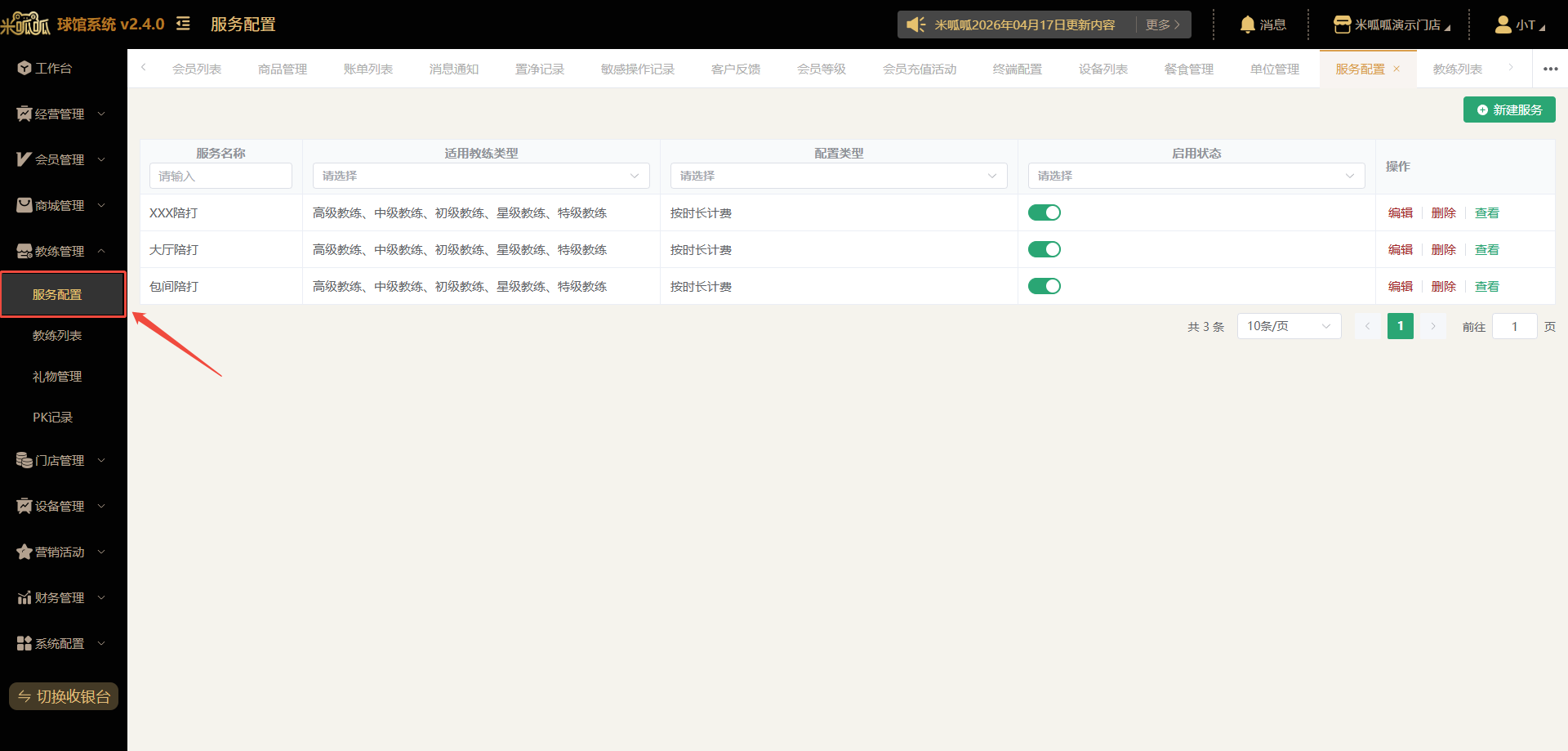This screenshot has width=1568, height=751.
Task: Focus the 前往 page number input
Action: (x=1514, y=326)
